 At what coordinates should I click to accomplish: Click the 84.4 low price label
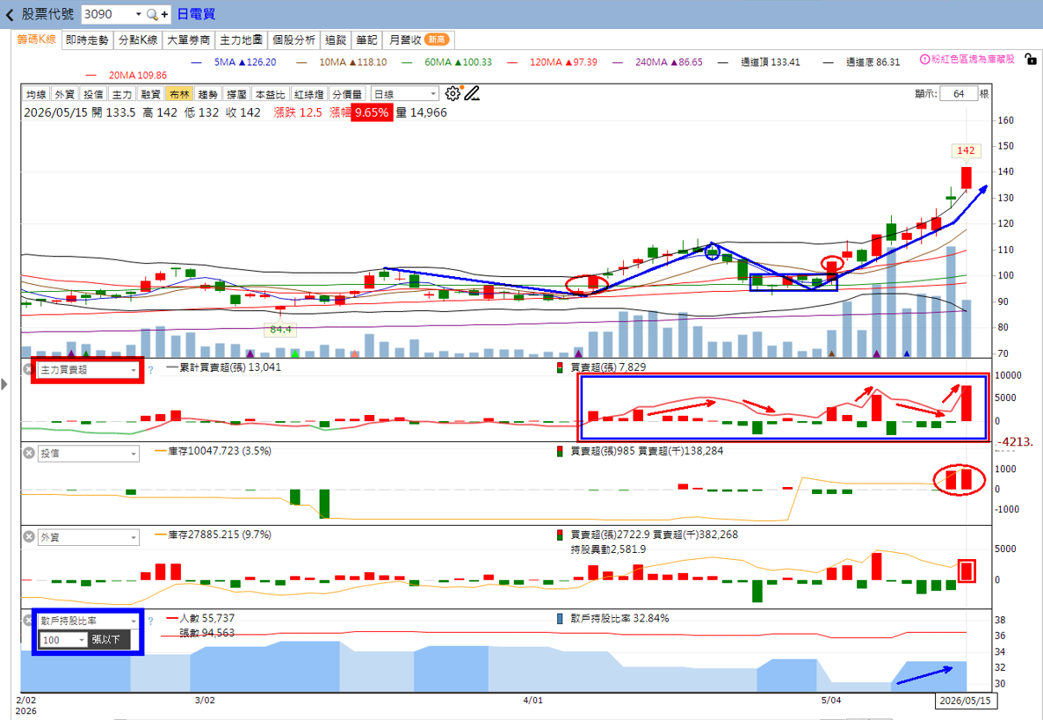(x=281, y=329)
